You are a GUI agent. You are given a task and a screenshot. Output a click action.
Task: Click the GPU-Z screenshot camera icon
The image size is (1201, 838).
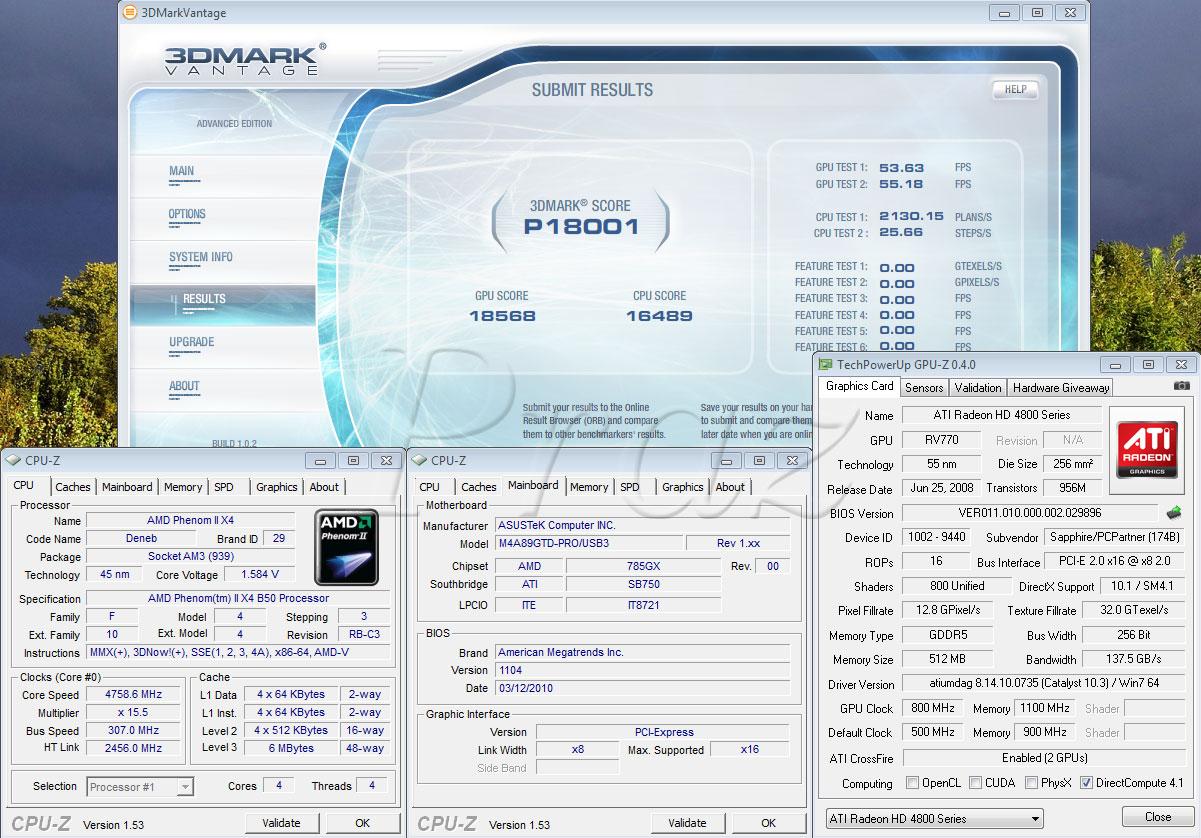pos(1181,386)
